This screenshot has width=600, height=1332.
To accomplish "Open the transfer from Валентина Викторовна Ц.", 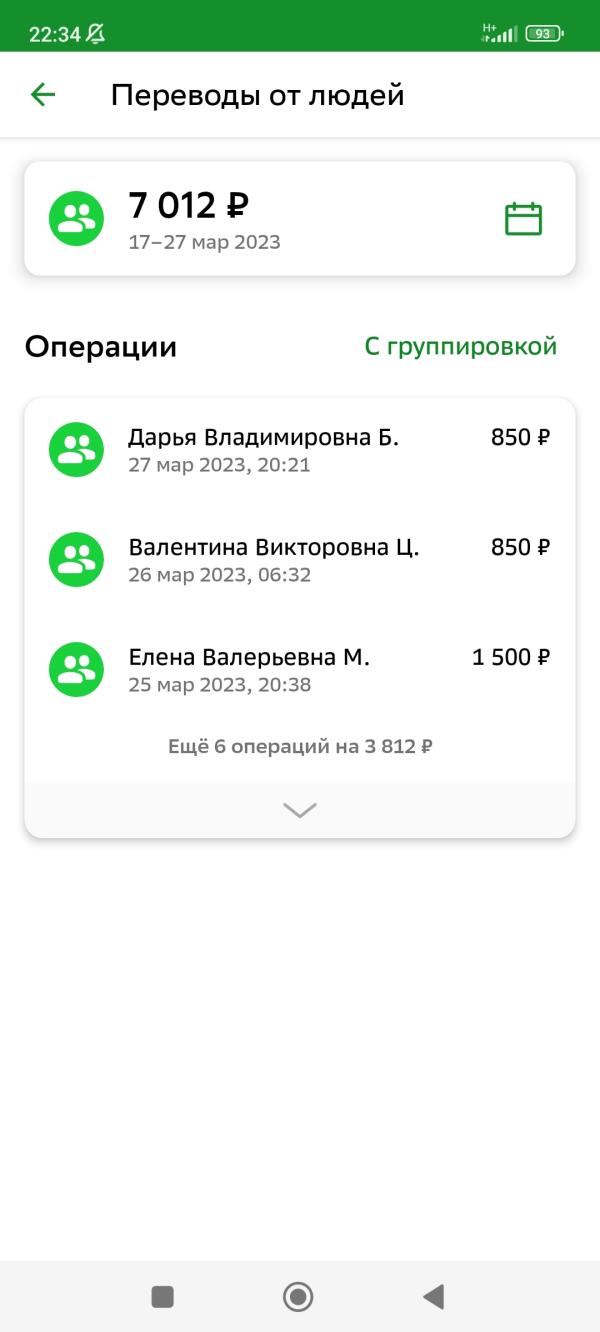I will pyautogui.click(x=300, y=560).
